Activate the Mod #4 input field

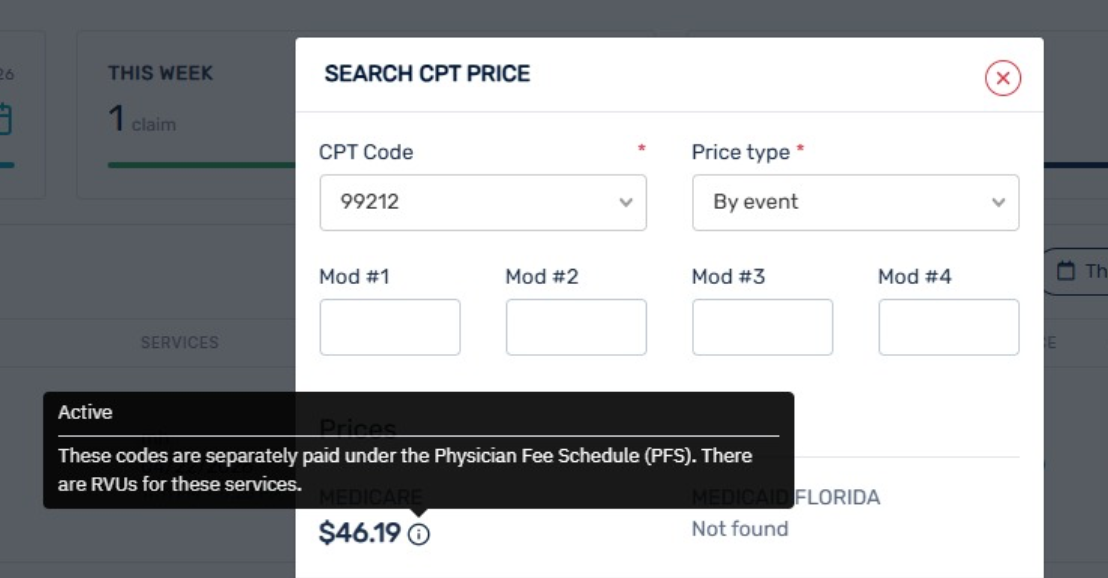coord(948,327)
